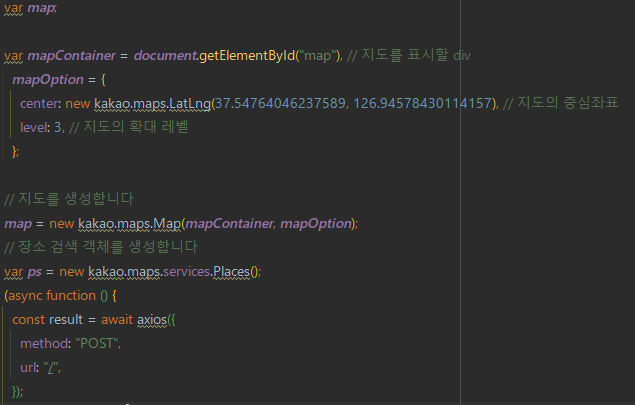The image size is (635, 405).
Task: Click the url: "/" line
Action: (40, 368)
